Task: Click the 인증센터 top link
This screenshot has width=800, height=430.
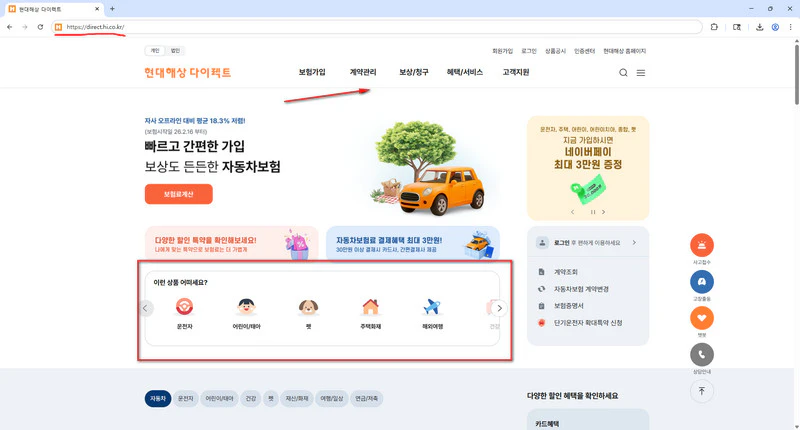Action: [x=585, y=51]
